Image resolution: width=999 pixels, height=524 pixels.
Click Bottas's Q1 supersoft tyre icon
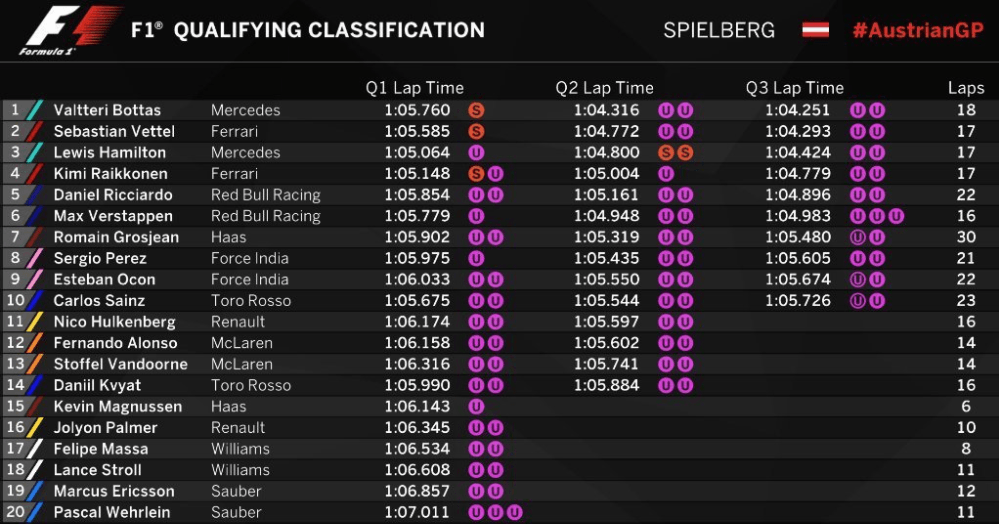click(x=476, y=110)
